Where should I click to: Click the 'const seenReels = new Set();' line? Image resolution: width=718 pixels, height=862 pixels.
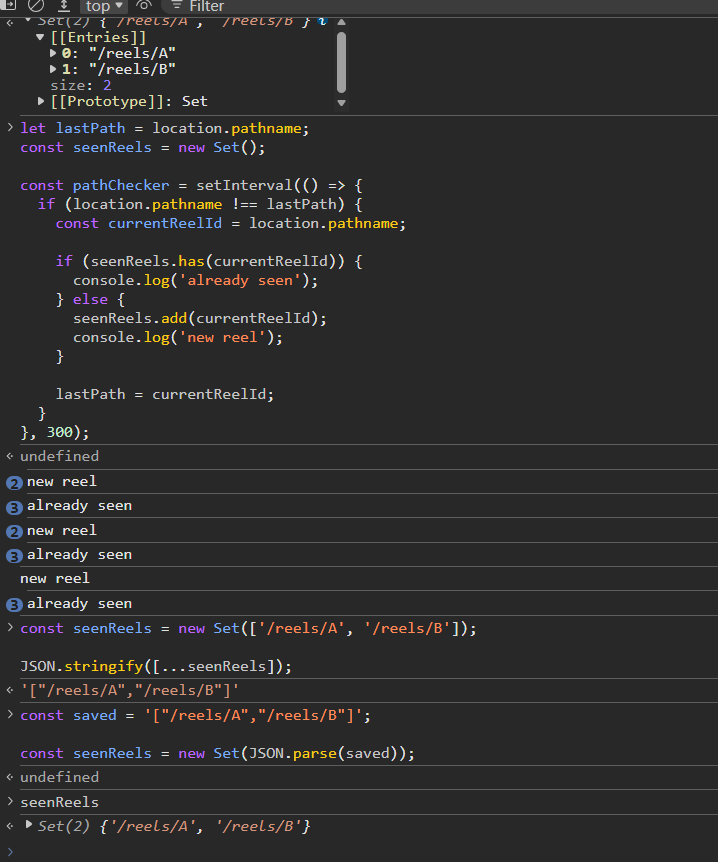click(x=143, y=147)
